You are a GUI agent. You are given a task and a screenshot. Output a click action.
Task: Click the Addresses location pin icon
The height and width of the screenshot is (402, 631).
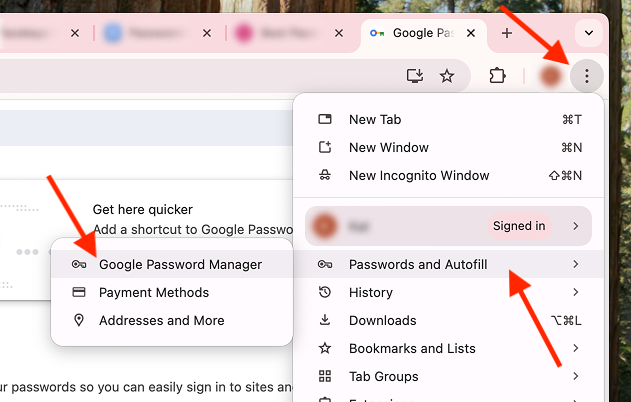point(79,320)
